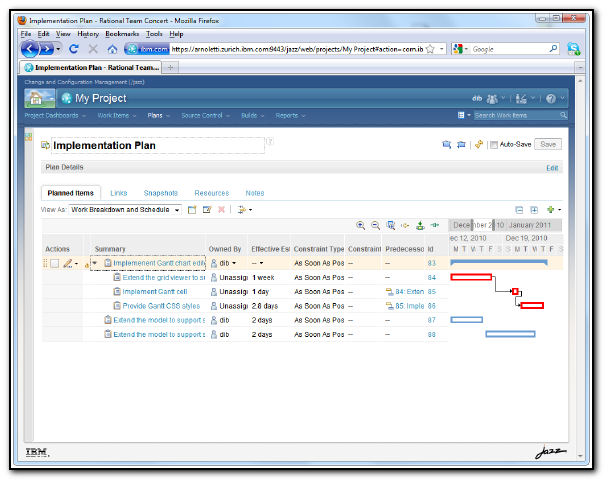
Task: Click search magnifier in Search Work Items
Action: pyautogui.click(x=563, y=115)
